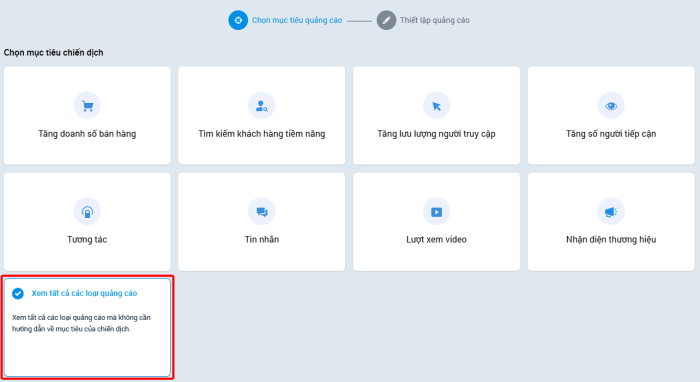The height and width of the screenshot is (382, 700).
Task: Click the engagement tap icon above Tương tác
Action: pyautogui.click(x=87, y=212)
